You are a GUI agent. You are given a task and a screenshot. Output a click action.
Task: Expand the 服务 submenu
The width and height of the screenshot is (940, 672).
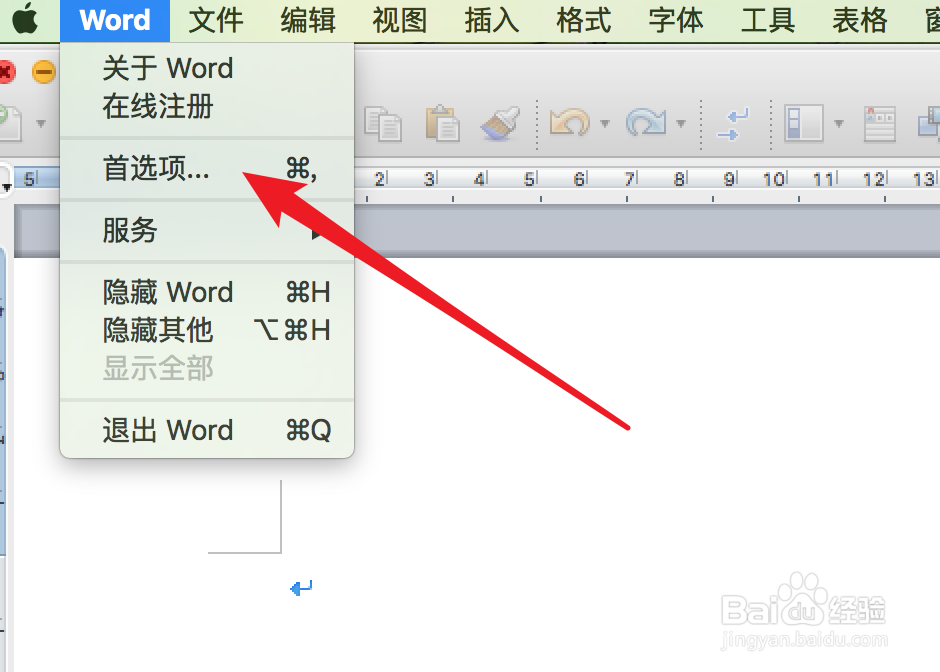[207, 231]
